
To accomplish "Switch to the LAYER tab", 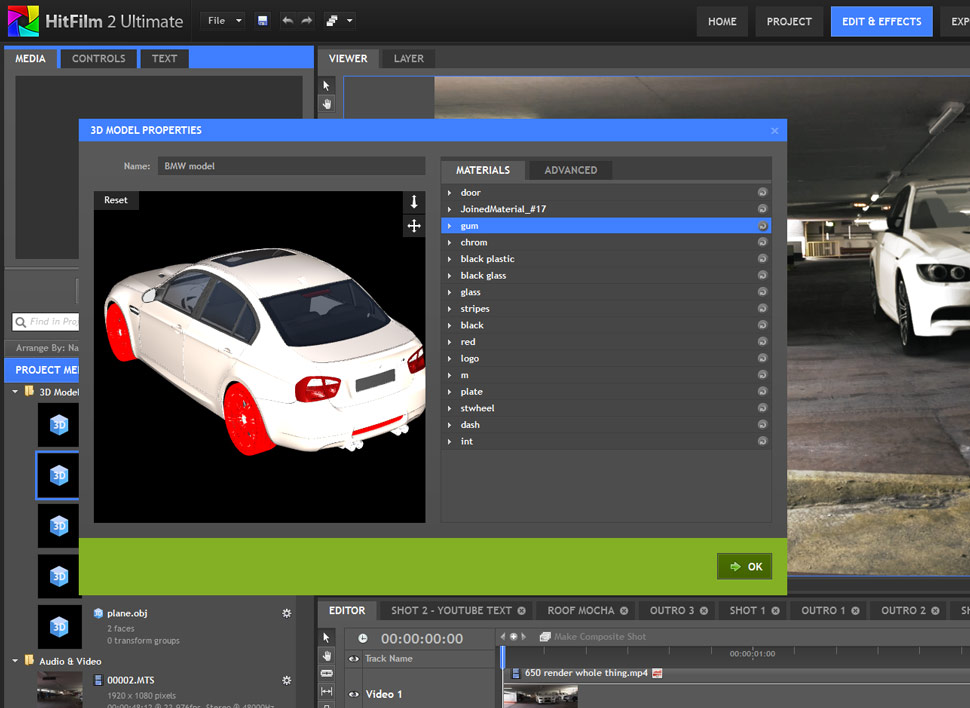I will (x=409, y=58).
